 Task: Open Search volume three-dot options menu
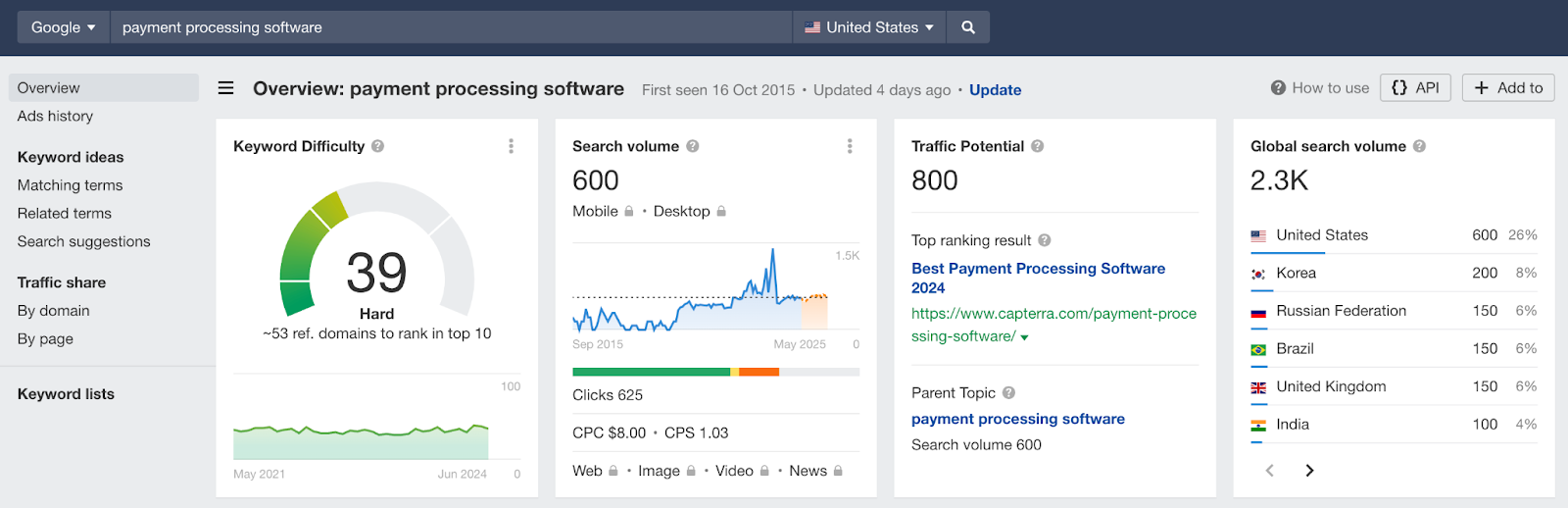coord(850,146)
